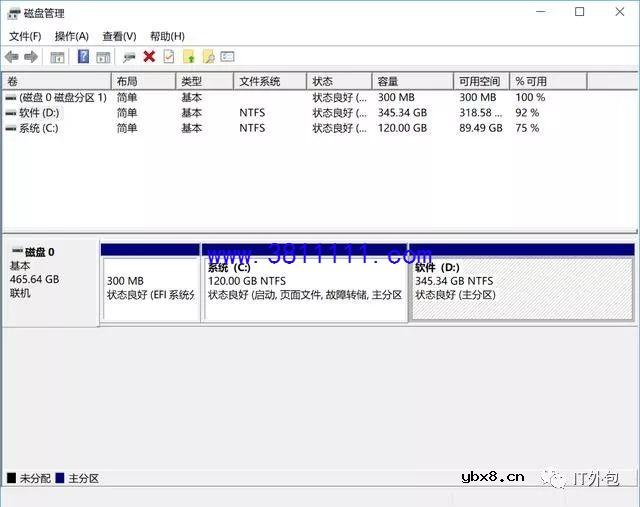The image size is (640, 507).
Task: Click the properties checkmark sheet icon
Action: [168, 57]
